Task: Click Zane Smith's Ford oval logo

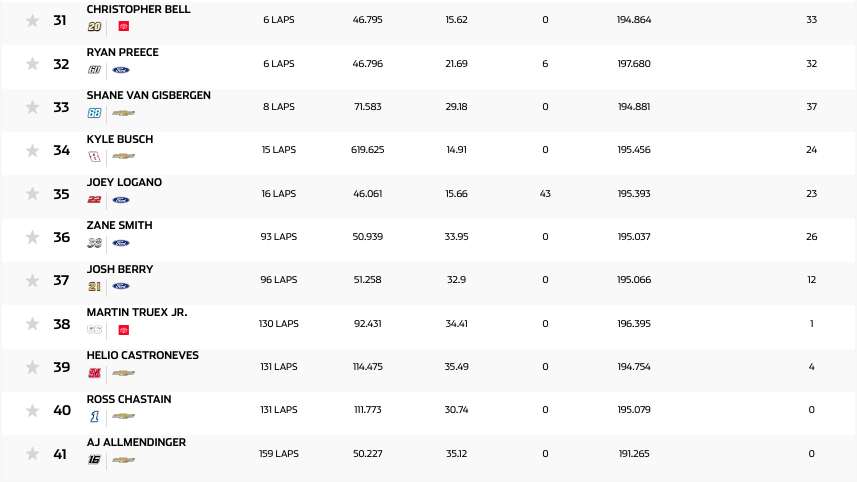Action: point(121,243)
